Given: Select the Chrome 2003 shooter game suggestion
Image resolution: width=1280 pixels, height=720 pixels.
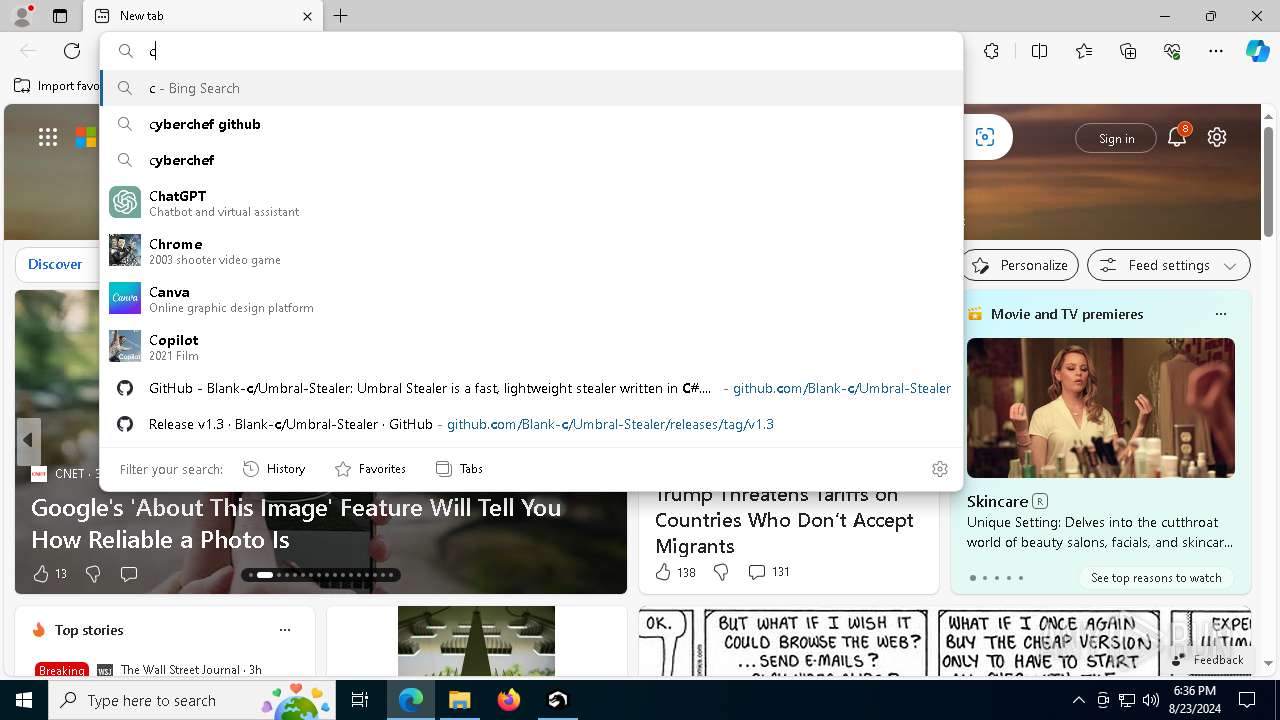Looking at the screenshot, I should pyautogui.click(x=532, y=250).
